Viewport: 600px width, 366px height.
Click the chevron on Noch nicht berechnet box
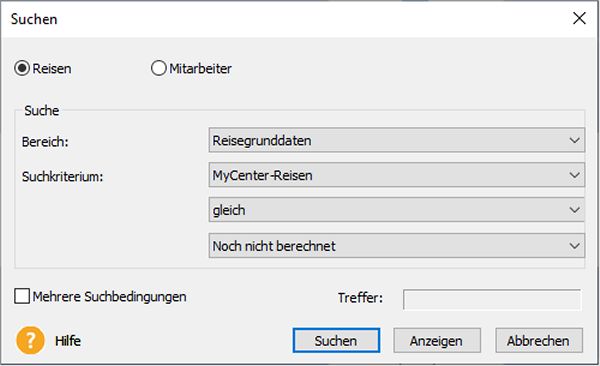point(574,246)
